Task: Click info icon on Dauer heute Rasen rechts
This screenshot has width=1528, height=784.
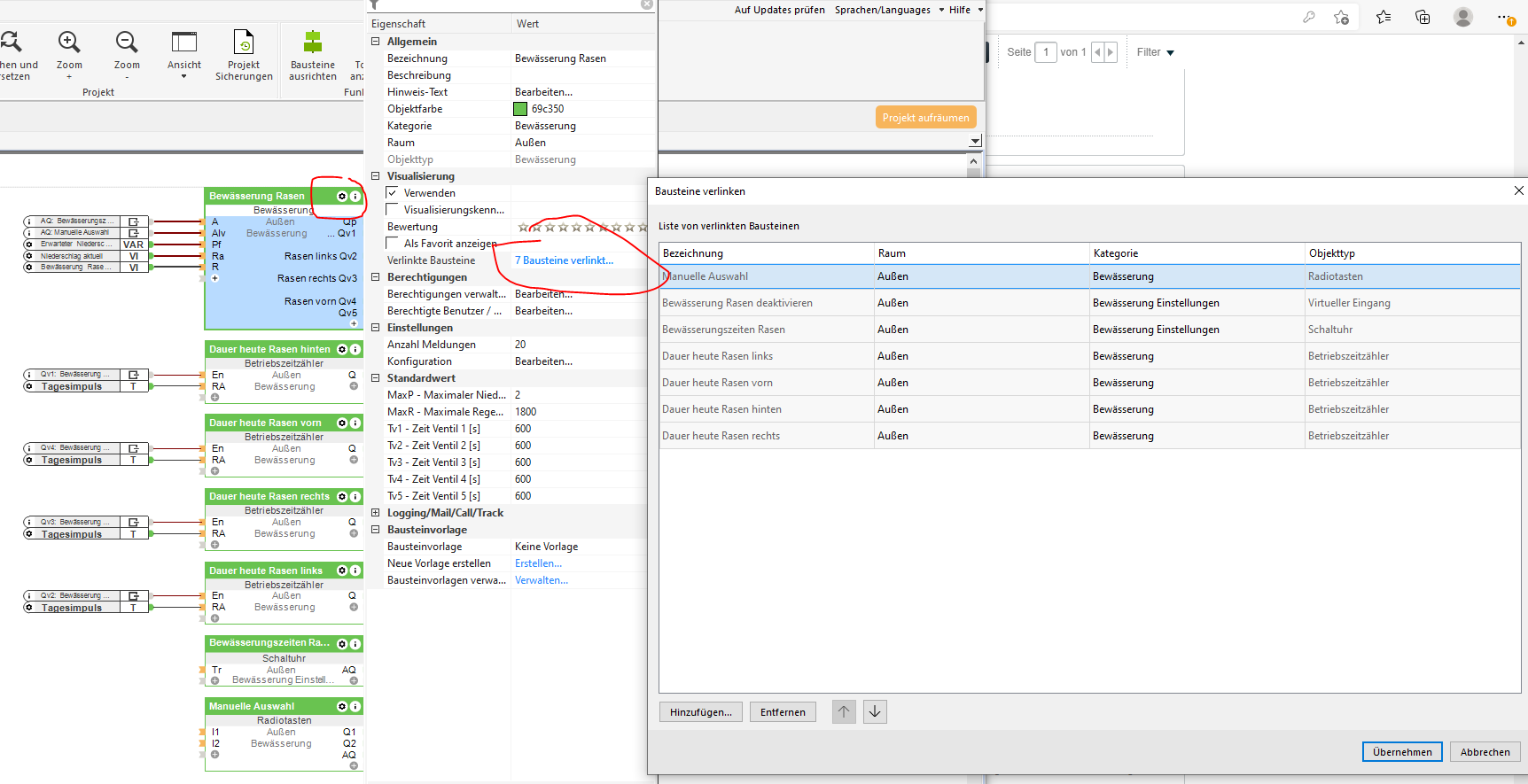Action: click(x=355, y=497)
